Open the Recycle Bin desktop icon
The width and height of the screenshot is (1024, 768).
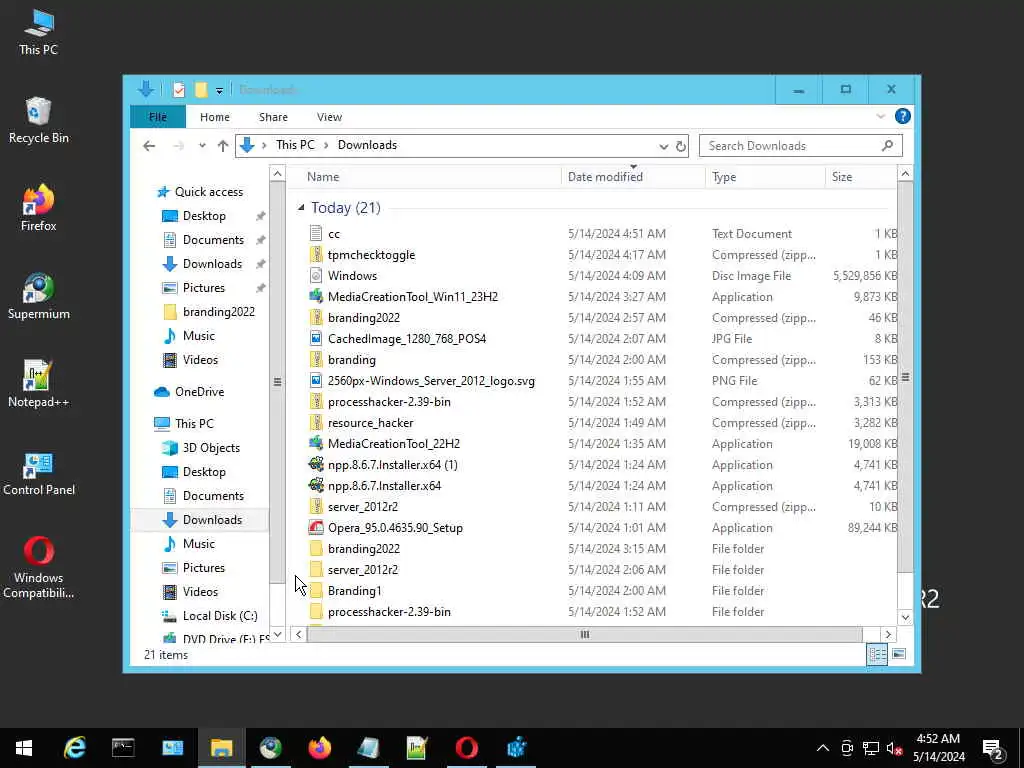(x=39, y=121)
